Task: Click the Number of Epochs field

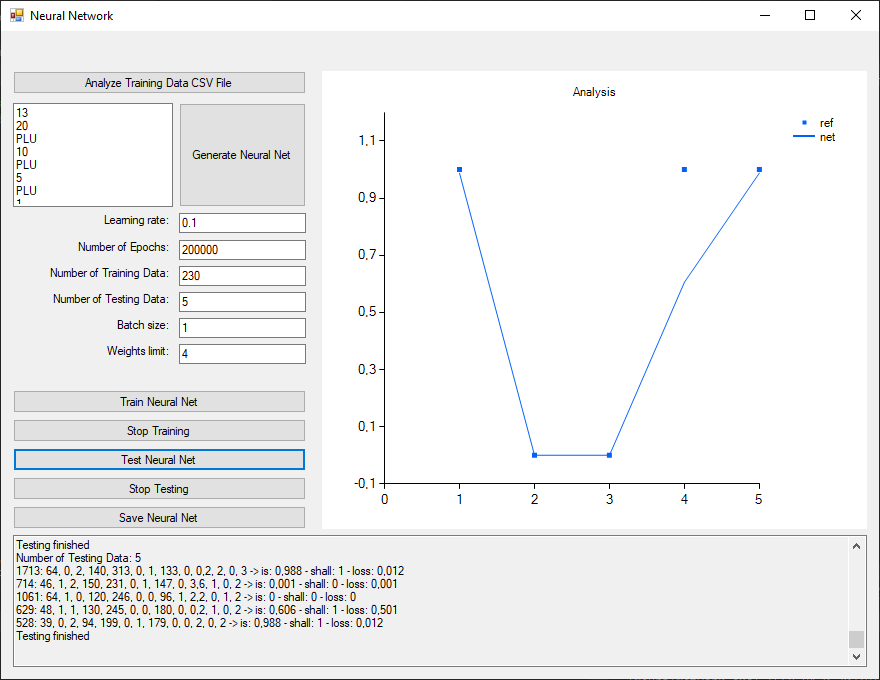Action: pos(242,249)
